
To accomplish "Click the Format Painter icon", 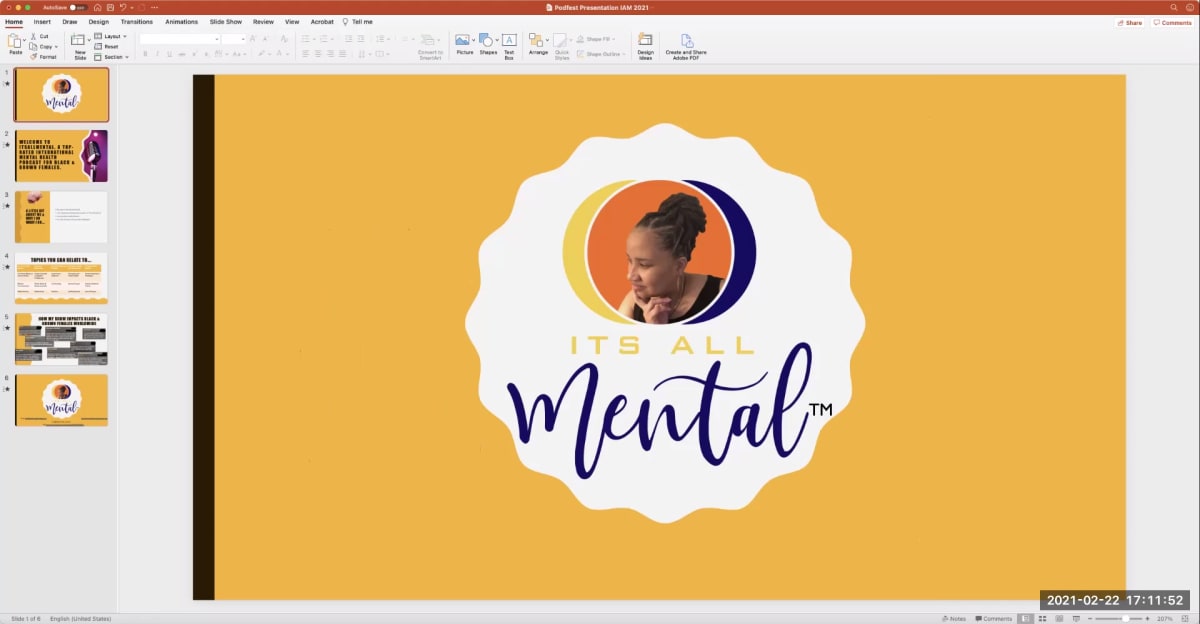I will pos(33,57).
